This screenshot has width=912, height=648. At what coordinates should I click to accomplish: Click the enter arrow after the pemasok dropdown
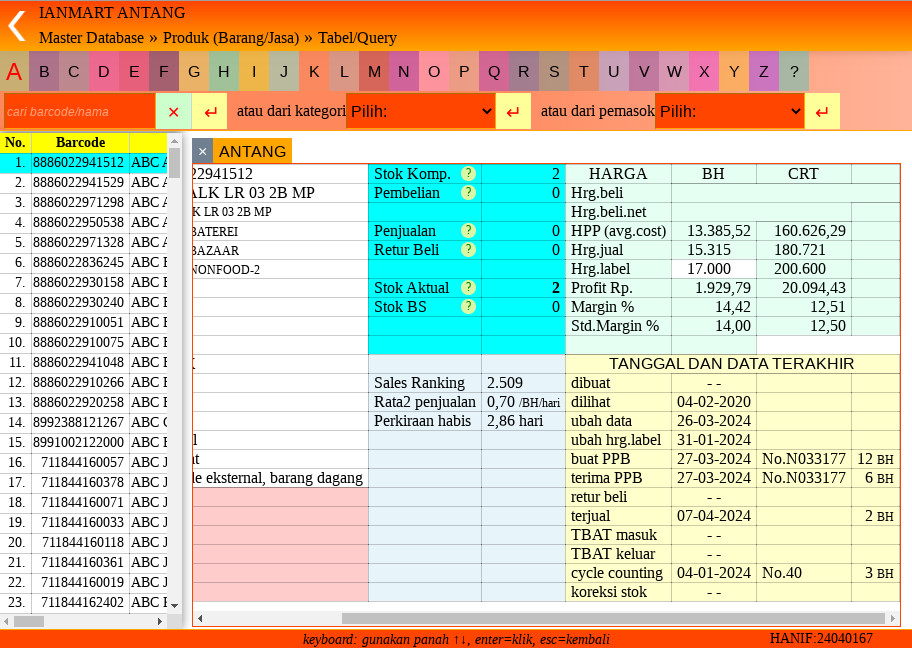pyautogui.click(x=822, y=111)
